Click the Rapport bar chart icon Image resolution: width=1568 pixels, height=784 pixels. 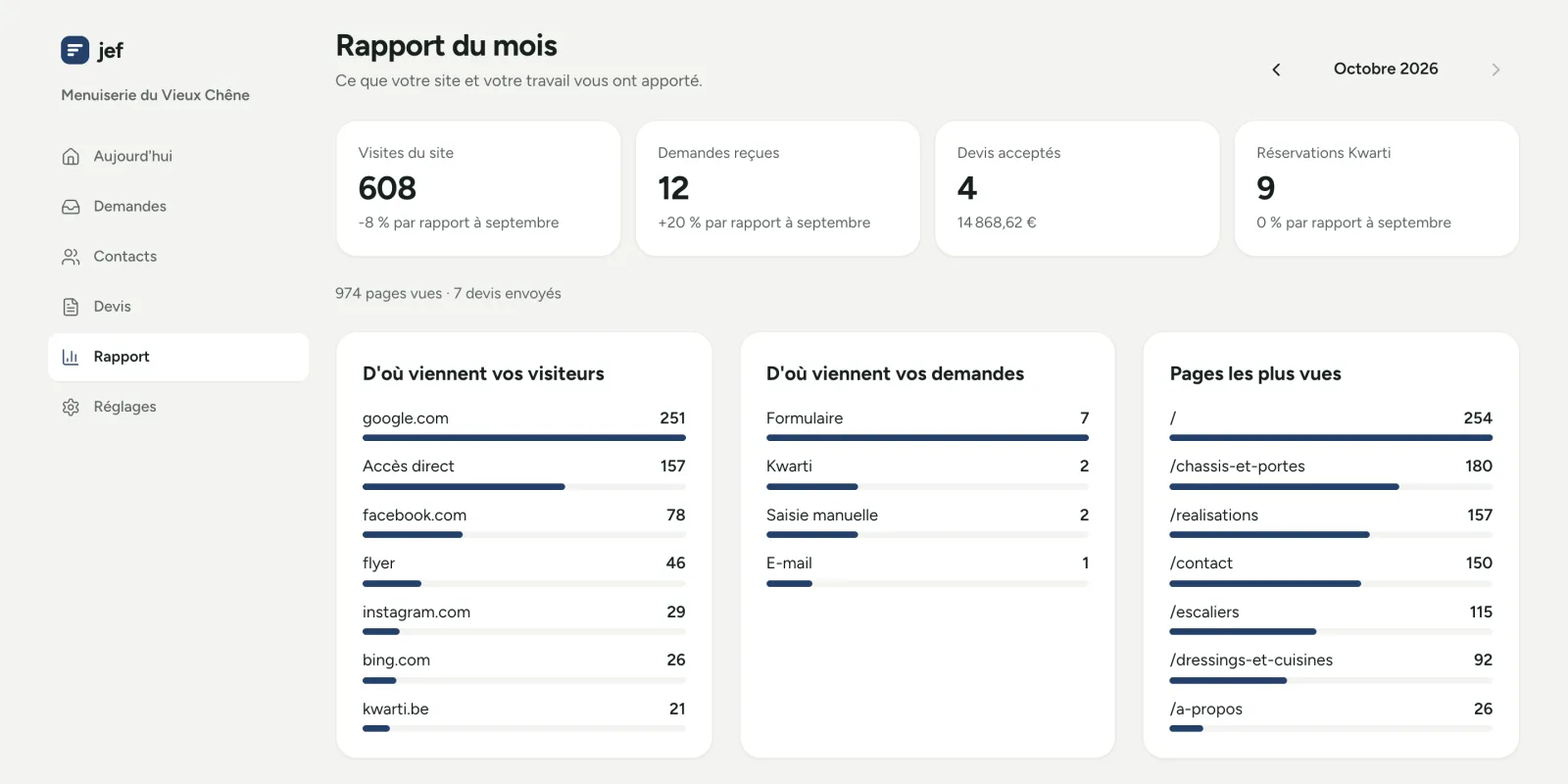coord(71,357)
